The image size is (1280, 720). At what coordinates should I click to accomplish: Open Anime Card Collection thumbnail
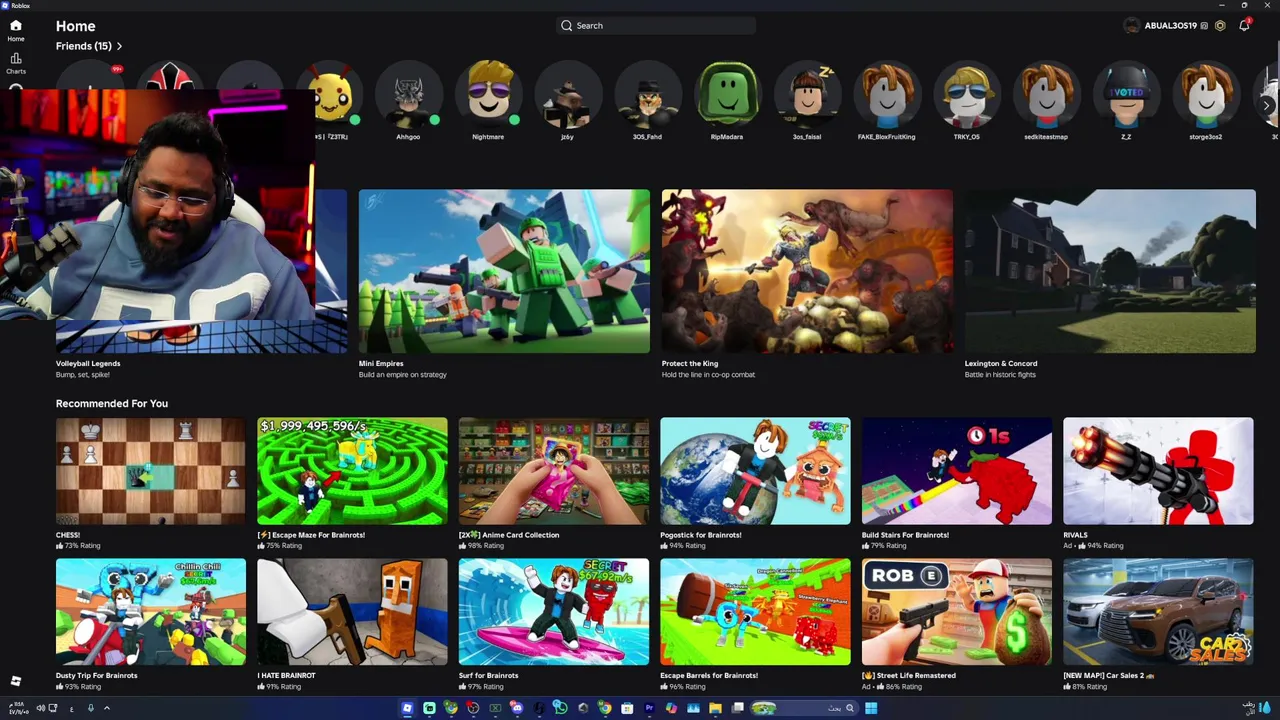pos(554,471)
